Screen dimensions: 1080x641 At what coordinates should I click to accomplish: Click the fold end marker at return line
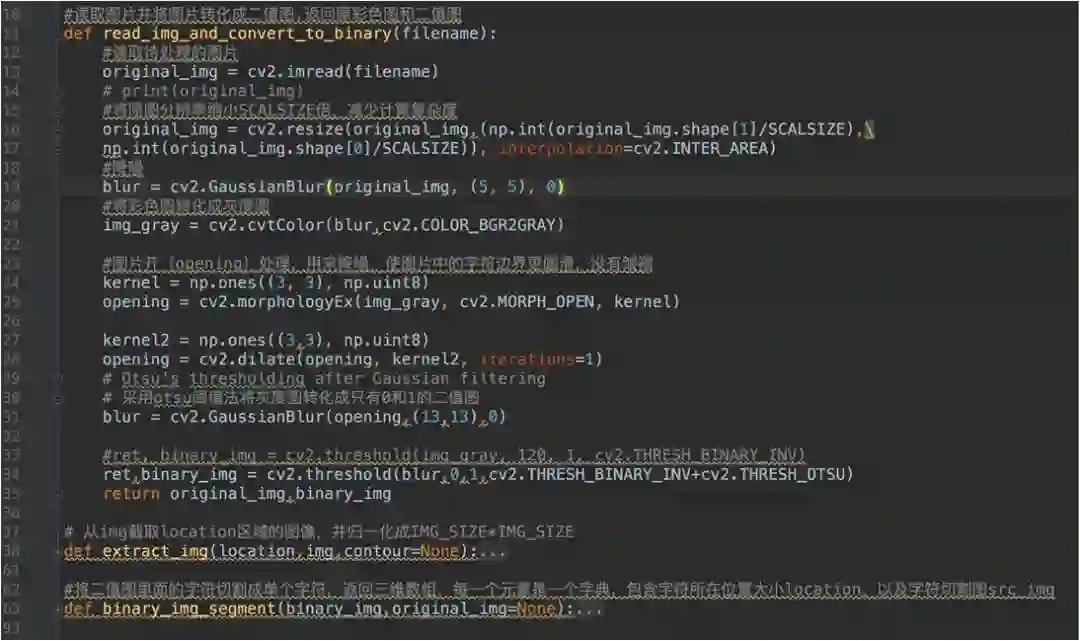tap(59, 494)
